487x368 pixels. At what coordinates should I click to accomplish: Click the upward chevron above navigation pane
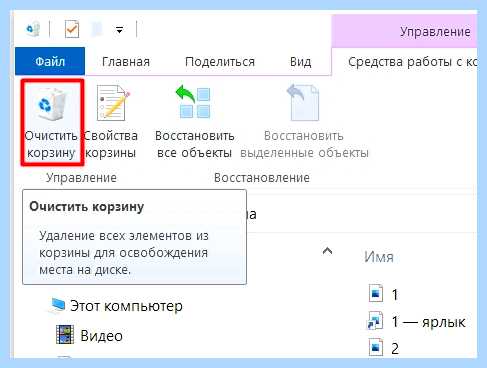point(327,251)
